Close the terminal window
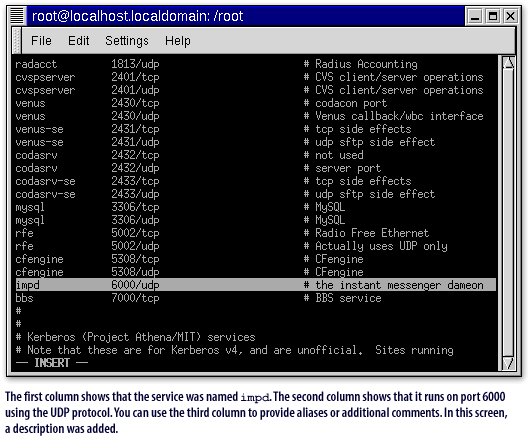The image size is (530, 445). pyautogui.click(x=510, y=16)
